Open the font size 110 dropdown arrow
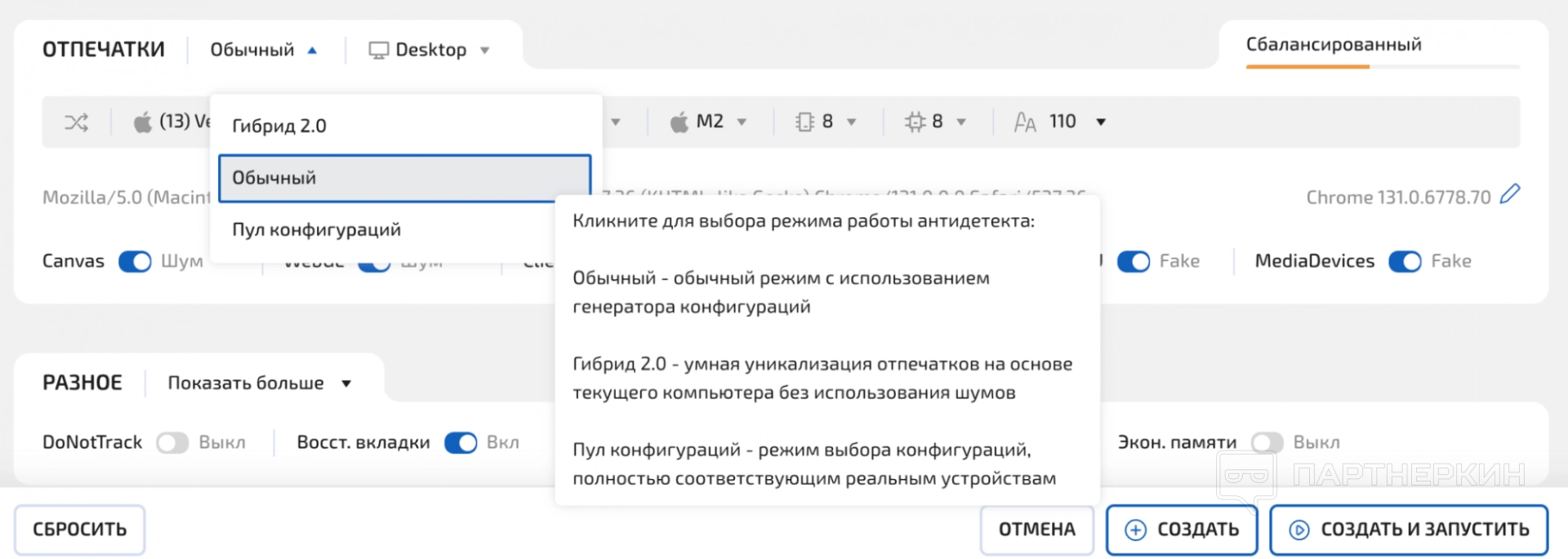The height and width of the screenshot is (559, 1568). click(x=1101, y=122)
